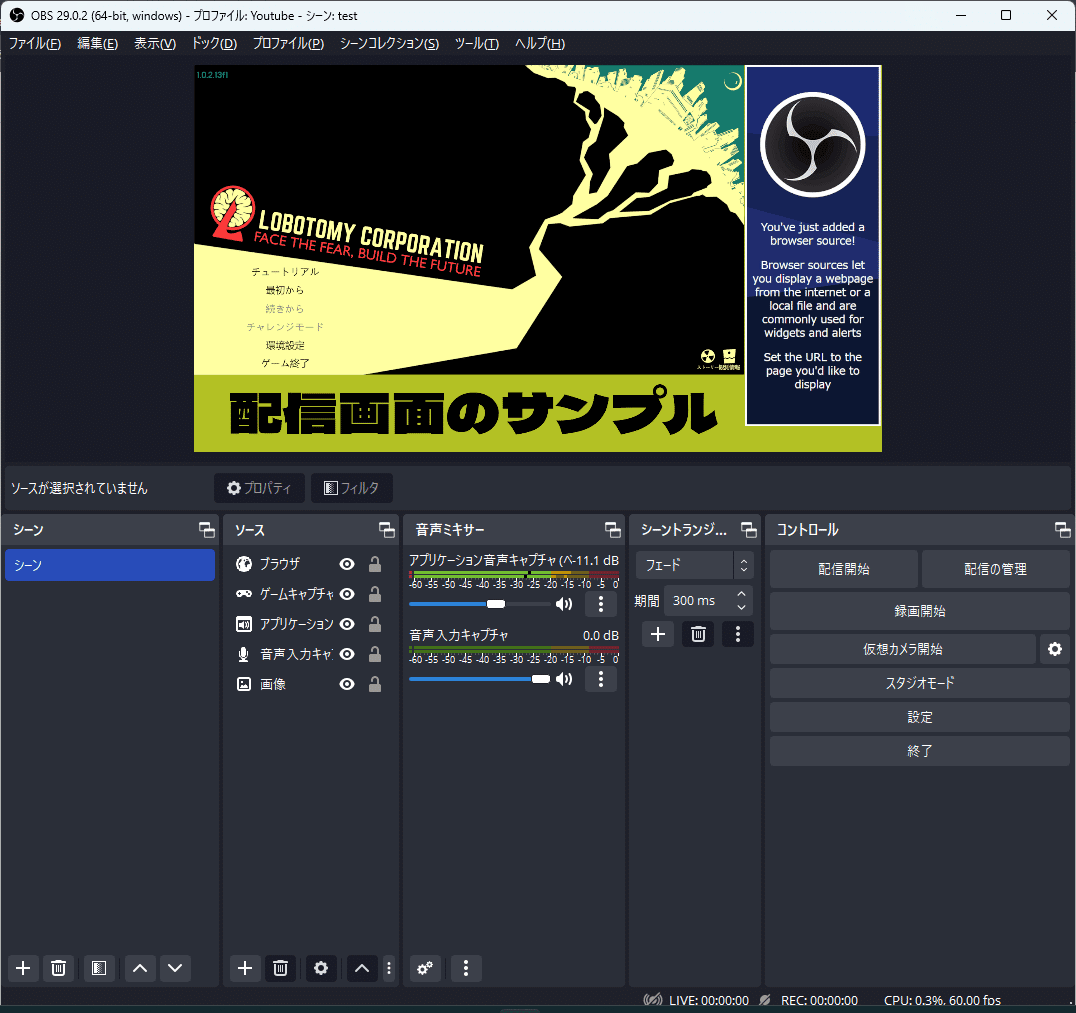
Task: Toggle visibility of 音声入力キャプチャ source
Action: (347, 654)
